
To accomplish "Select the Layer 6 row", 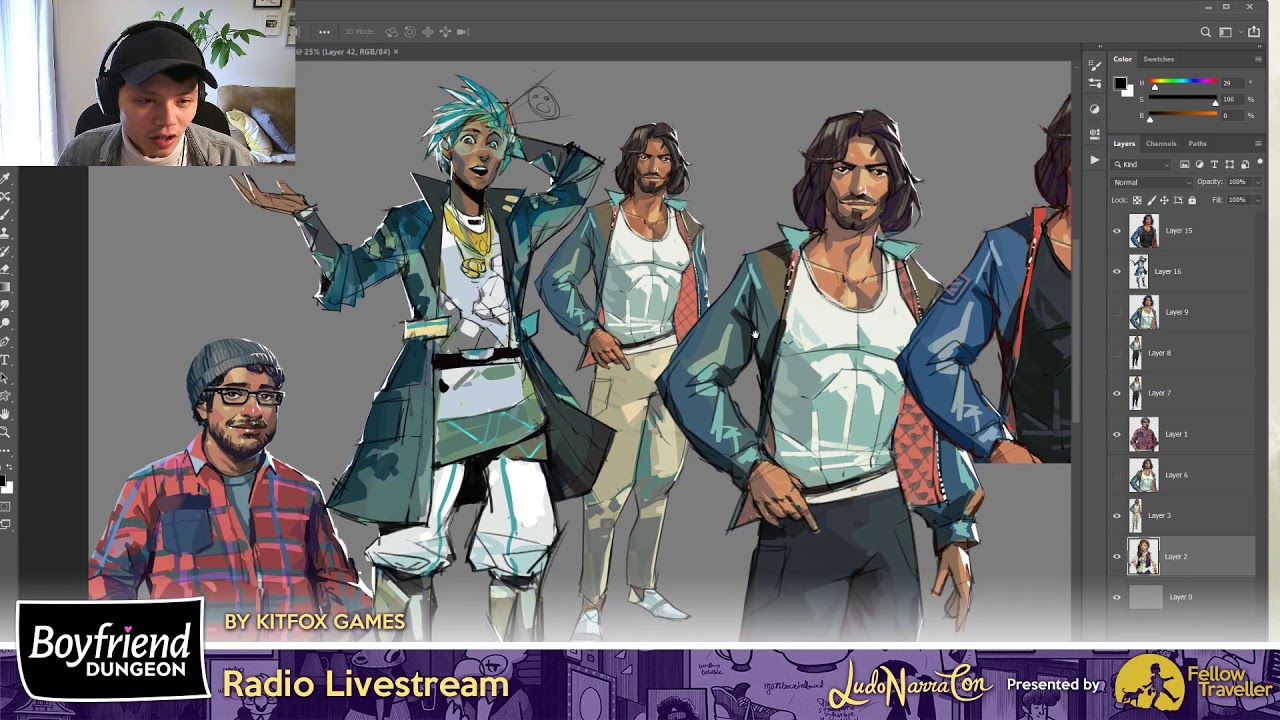I will click(x=1183, y=475).
